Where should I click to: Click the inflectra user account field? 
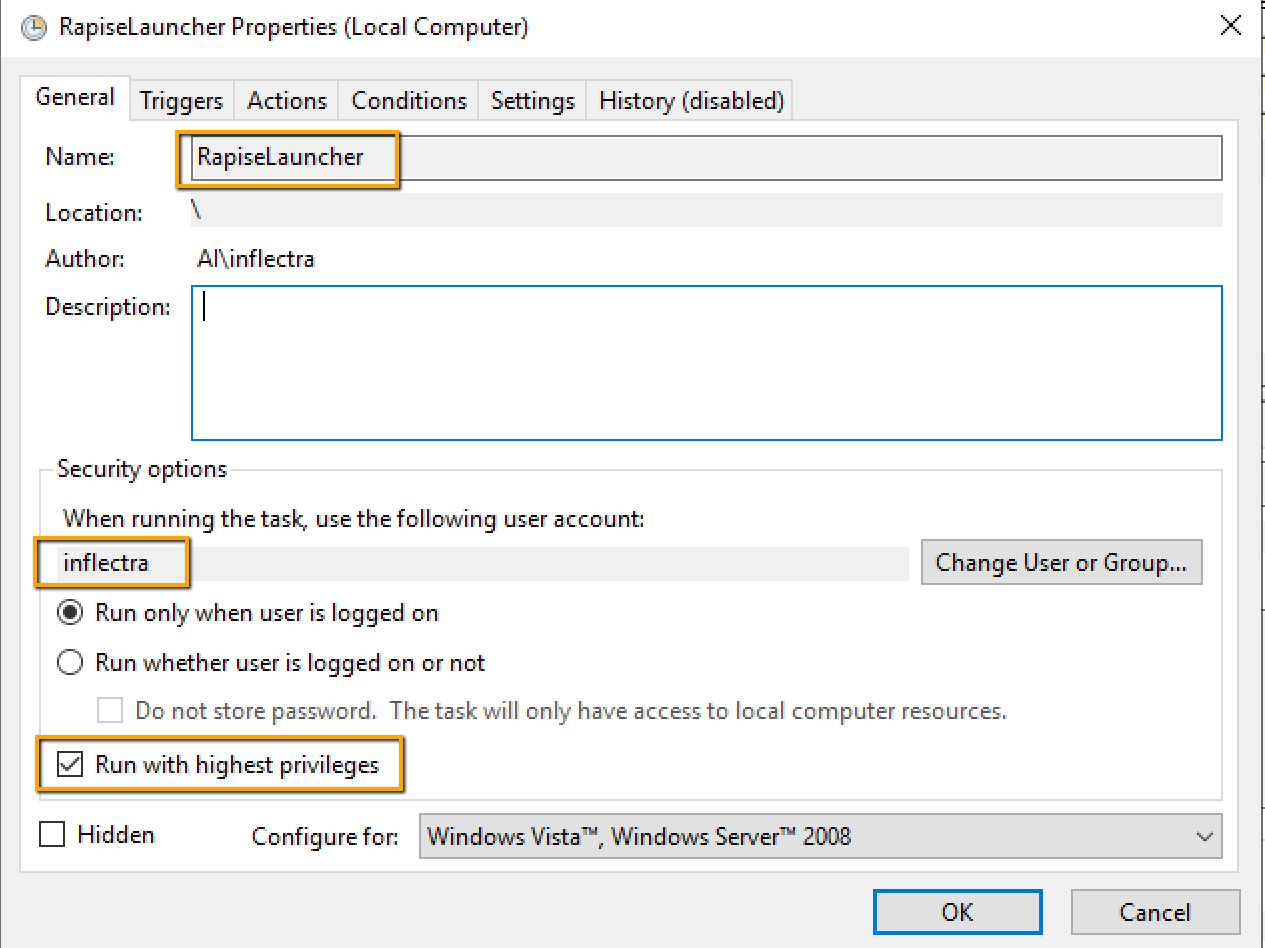click(x=480, y=563)
